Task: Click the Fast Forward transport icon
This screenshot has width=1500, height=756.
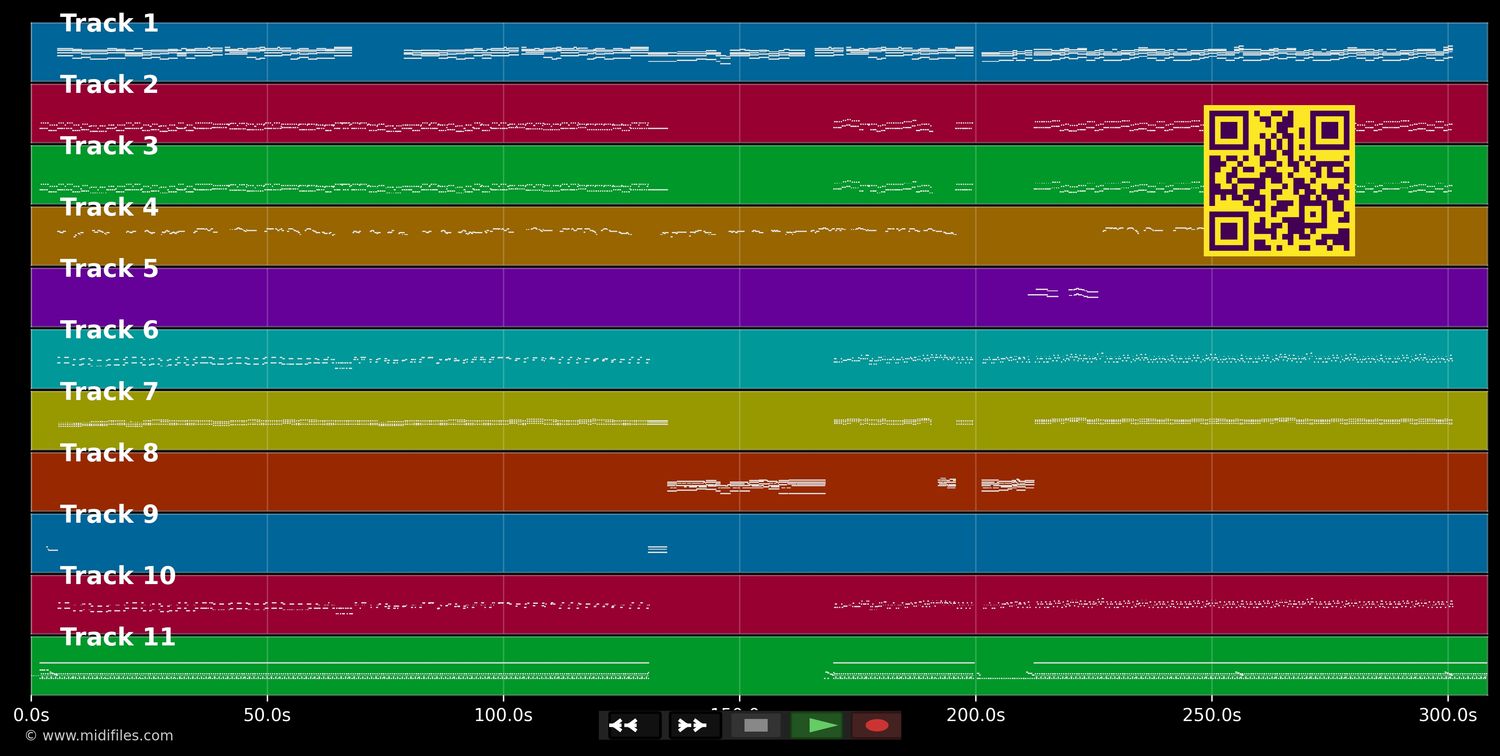Action: coord(692,726)
